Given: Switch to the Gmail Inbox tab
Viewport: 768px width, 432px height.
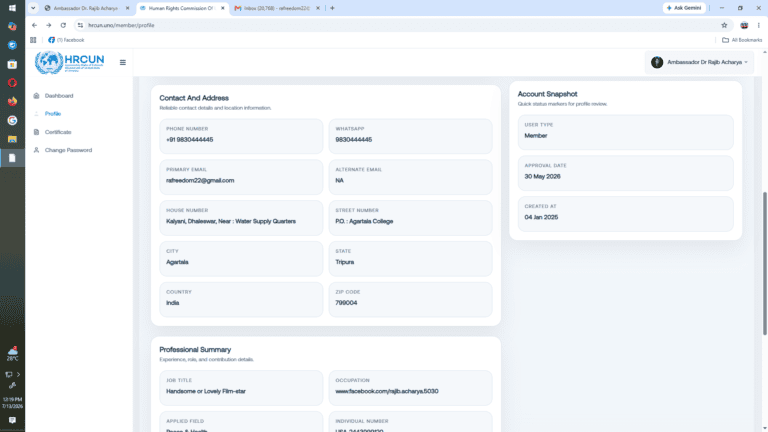Looking at the screenshot, I should click(x=276, y=8).
